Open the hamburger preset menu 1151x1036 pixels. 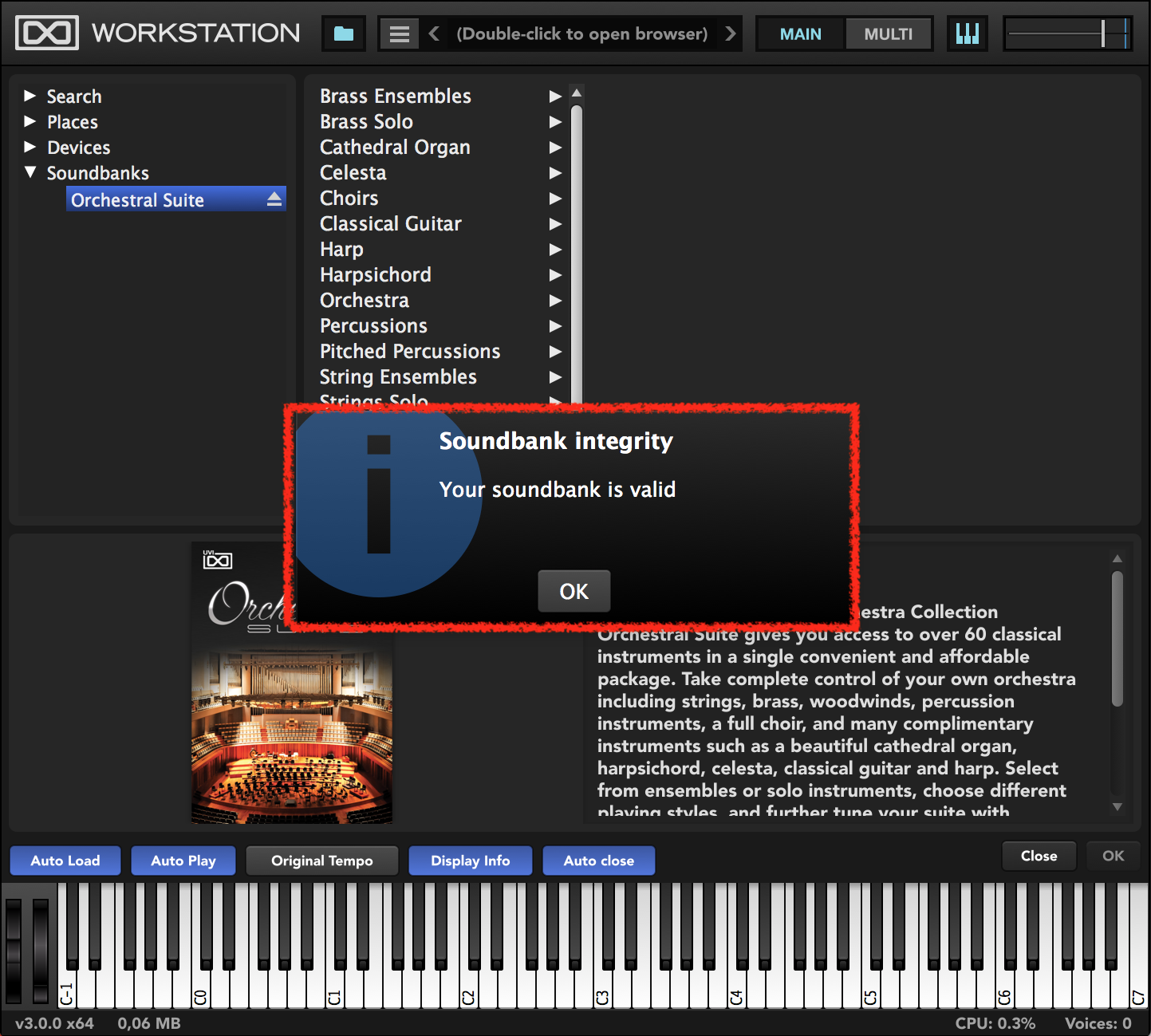399,33
